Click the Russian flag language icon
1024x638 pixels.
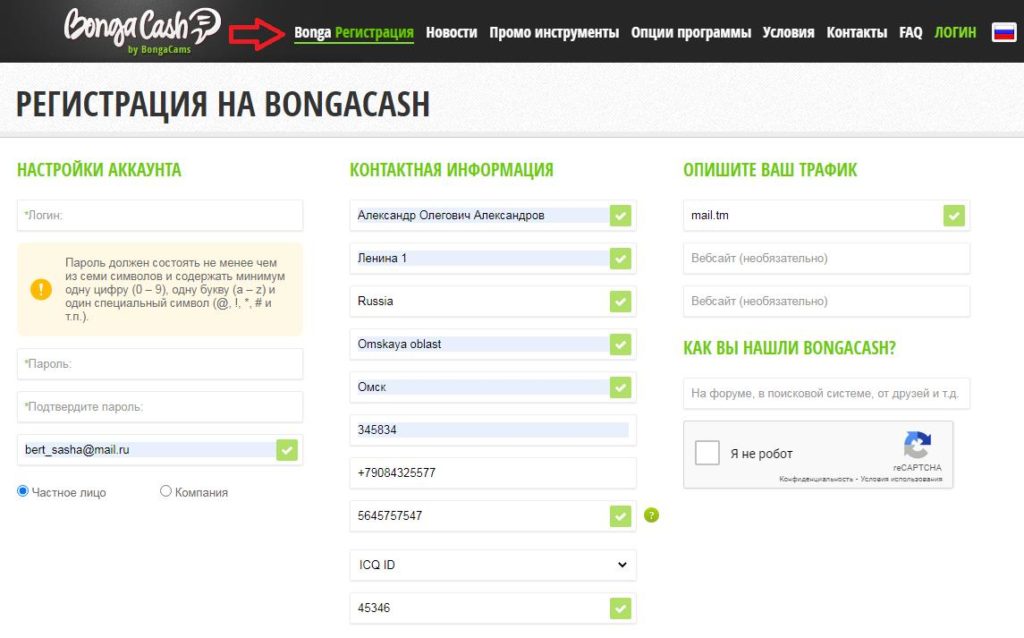coord(1004,32)
